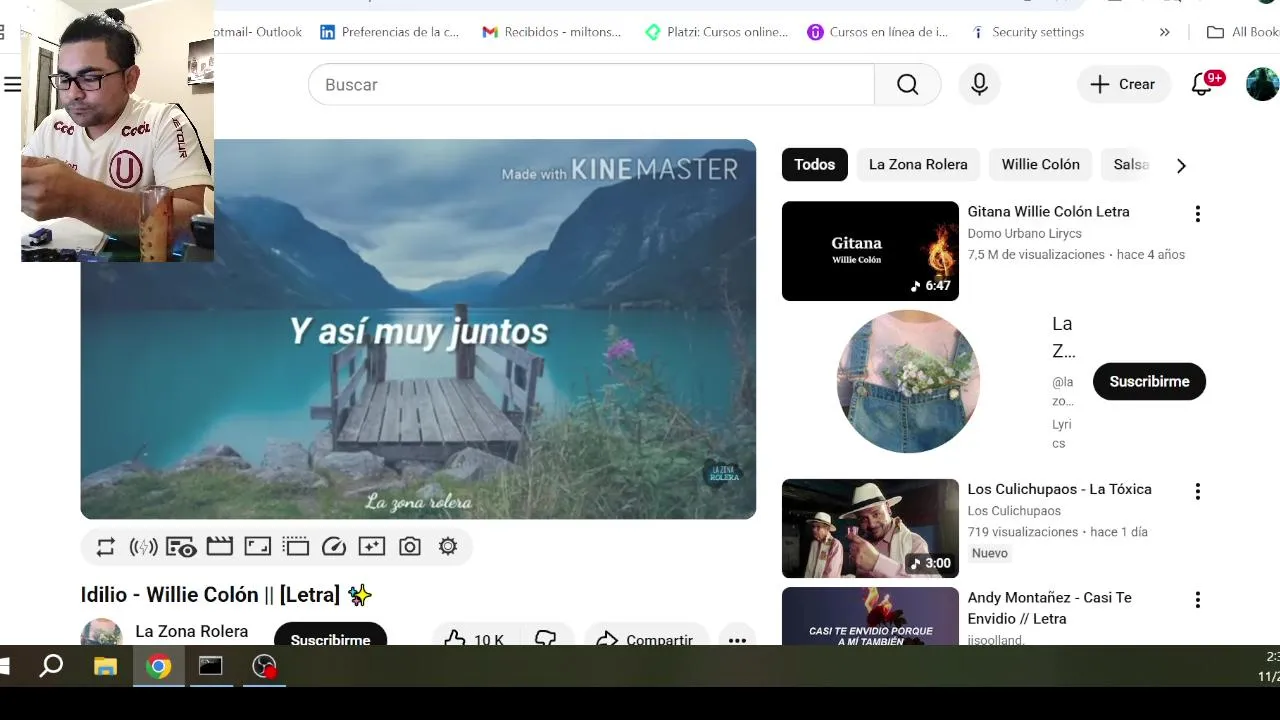The image size is (1280, 720).
Task: Click 'La Zona Rolera' channel name below video
Action: pyautogui.click(x=192, y=632)
